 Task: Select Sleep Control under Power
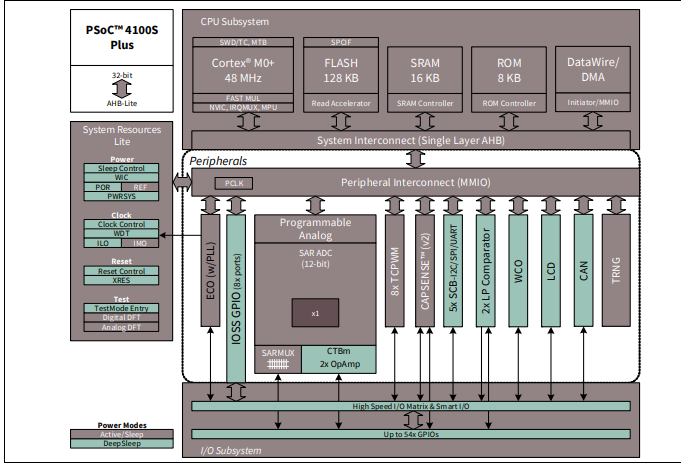click(120, 168)
